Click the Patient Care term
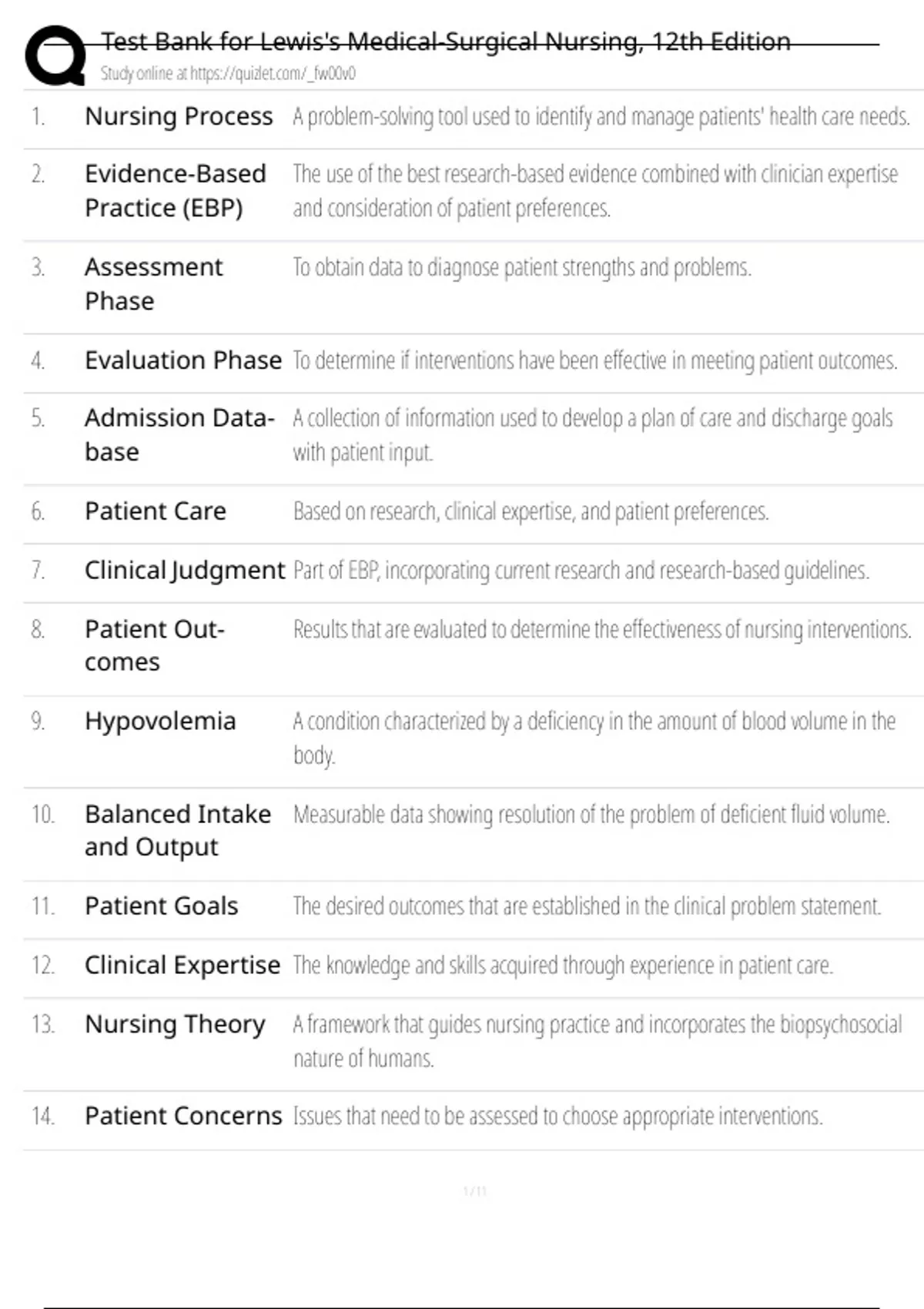The height and width of the screenshot is (1309, 924). [156, 511]
